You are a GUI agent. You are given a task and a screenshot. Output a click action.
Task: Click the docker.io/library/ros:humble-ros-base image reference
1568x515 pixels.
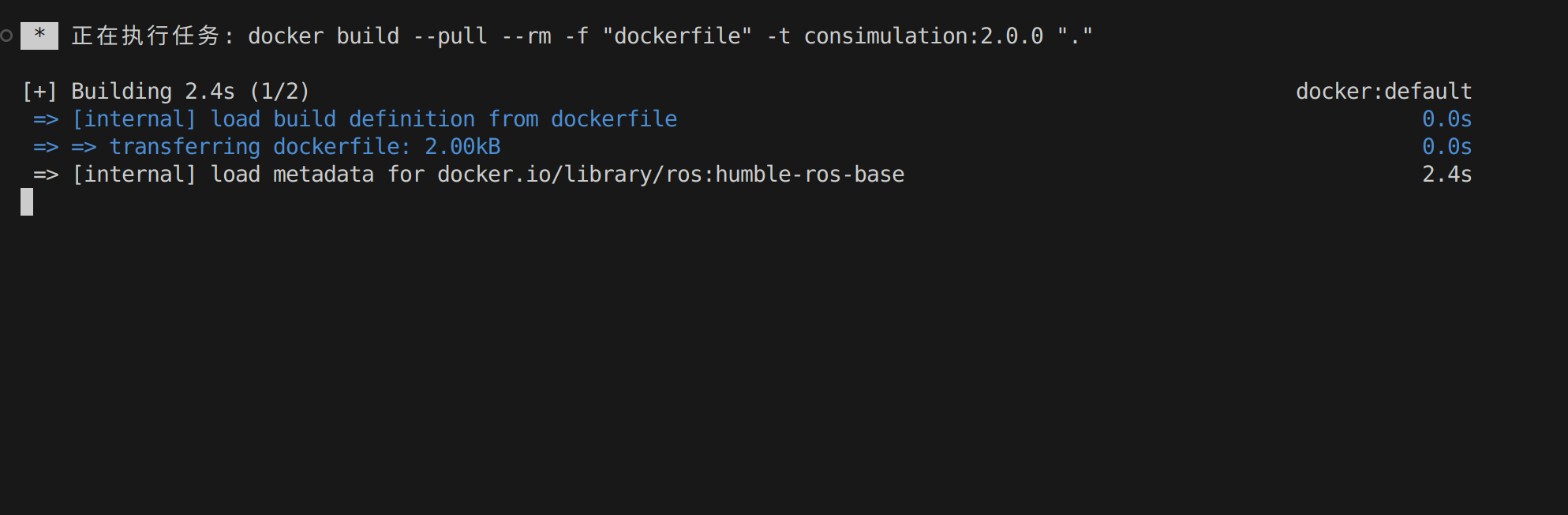pos(671,175)
